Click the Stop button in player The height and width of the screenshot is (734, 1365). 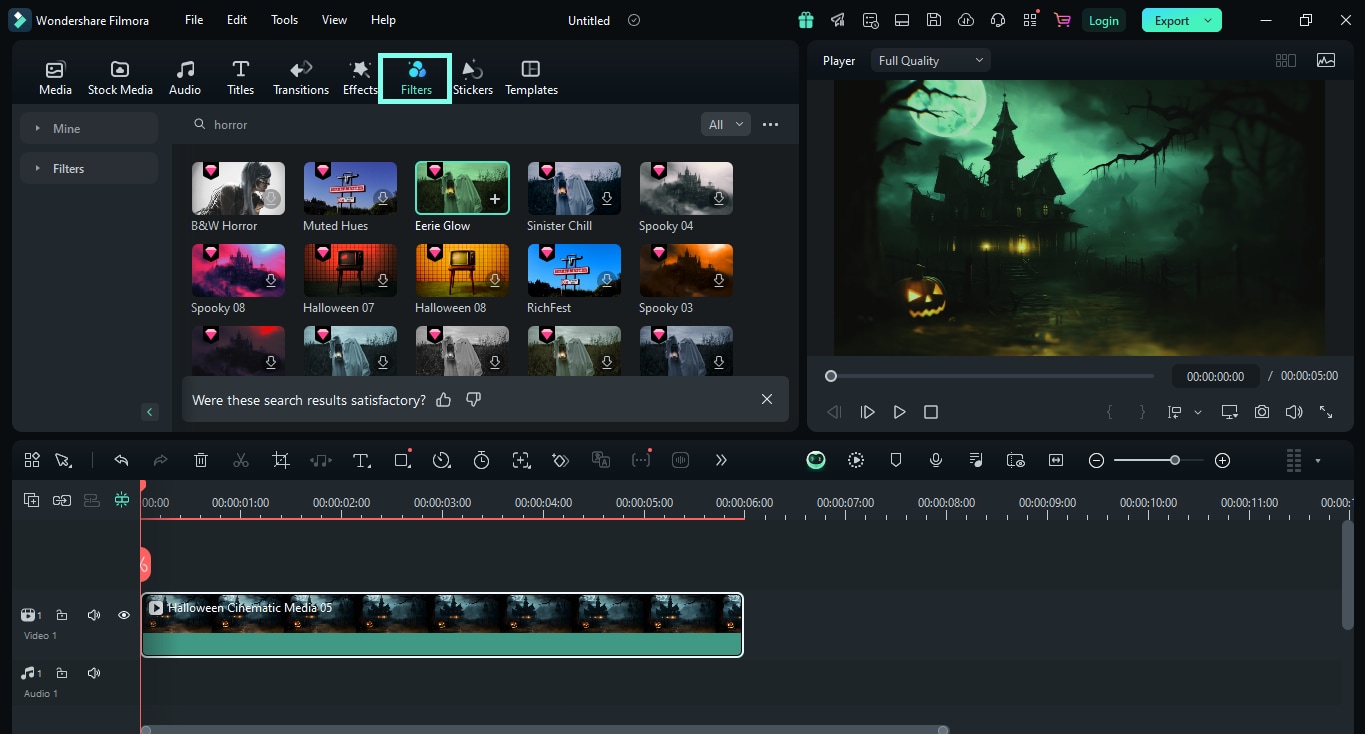point(931,412)
